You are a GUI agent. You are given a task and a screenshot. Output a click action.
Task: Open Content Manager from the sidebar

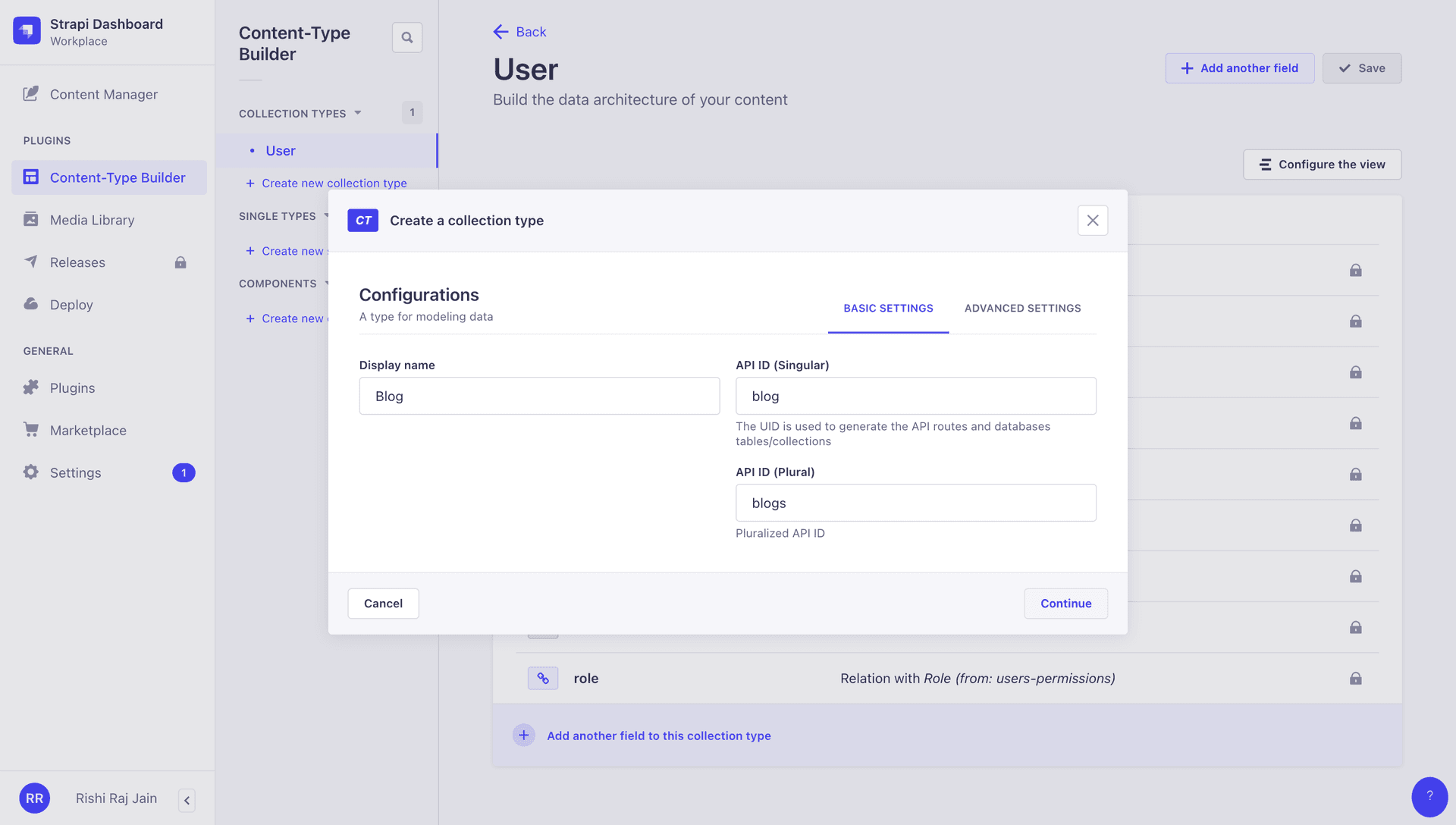pyautogui.click(x=104, y=94)
